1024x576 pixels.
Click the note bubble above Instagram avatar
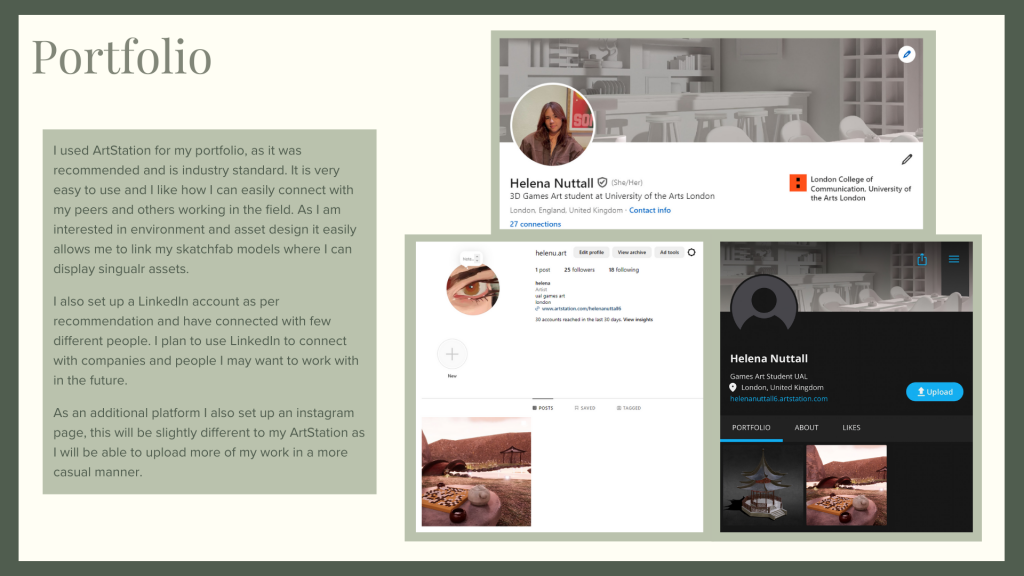pyautogui.click(x=470, y=259)
